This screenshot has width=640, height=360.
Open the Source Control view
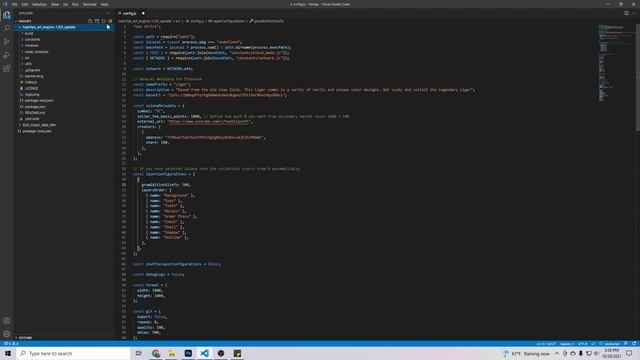pos(7,42)
